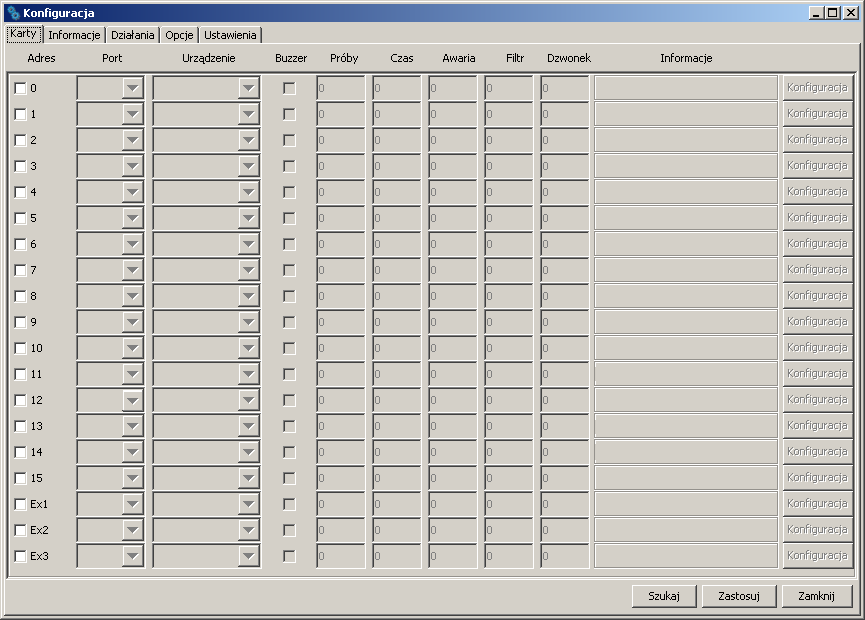Tick the Ex3 address checkbox
Screen dimensions: 865x620
[20, 556]
